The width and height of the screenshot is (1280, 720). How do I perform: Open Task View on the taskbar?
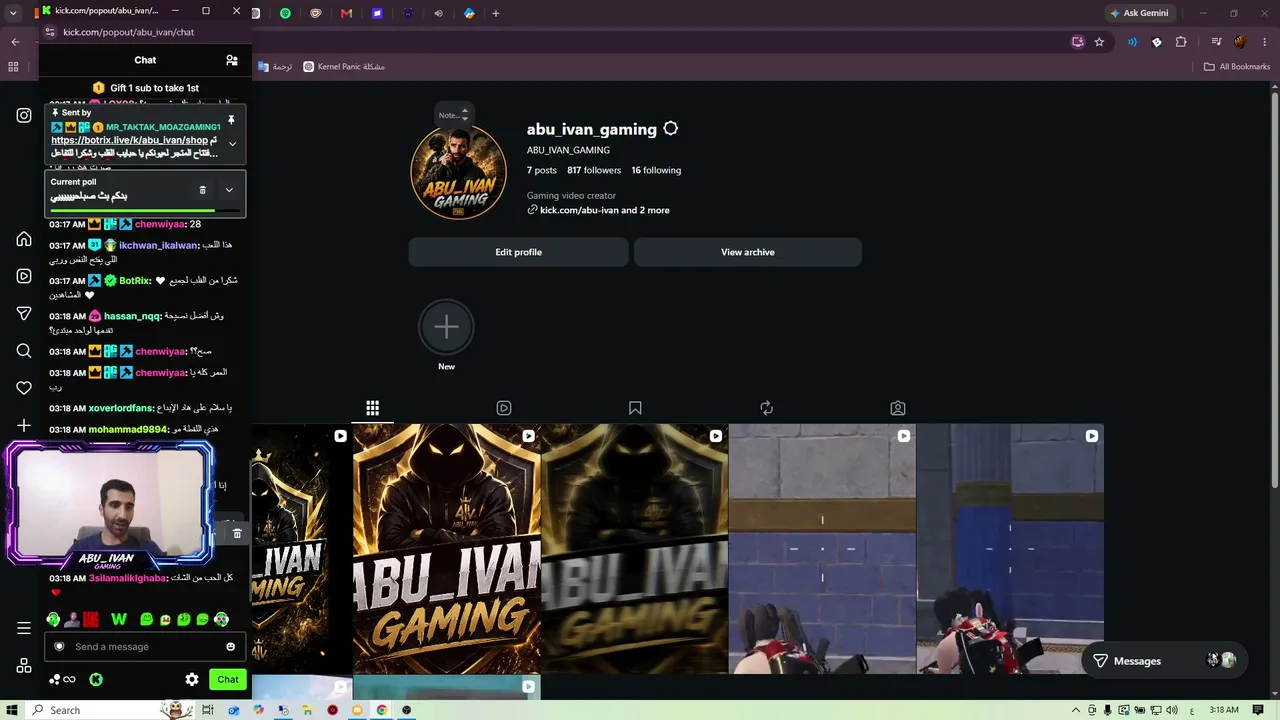208,710
